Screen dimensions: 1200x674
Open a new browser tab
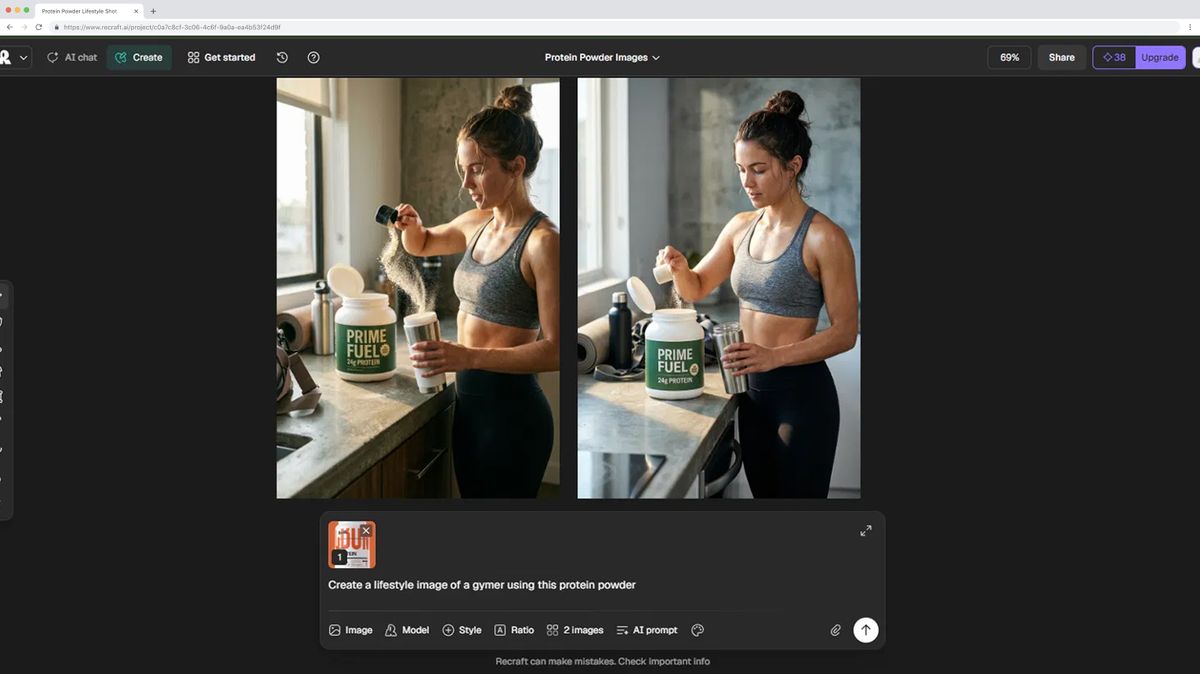[x=153, y=10]
